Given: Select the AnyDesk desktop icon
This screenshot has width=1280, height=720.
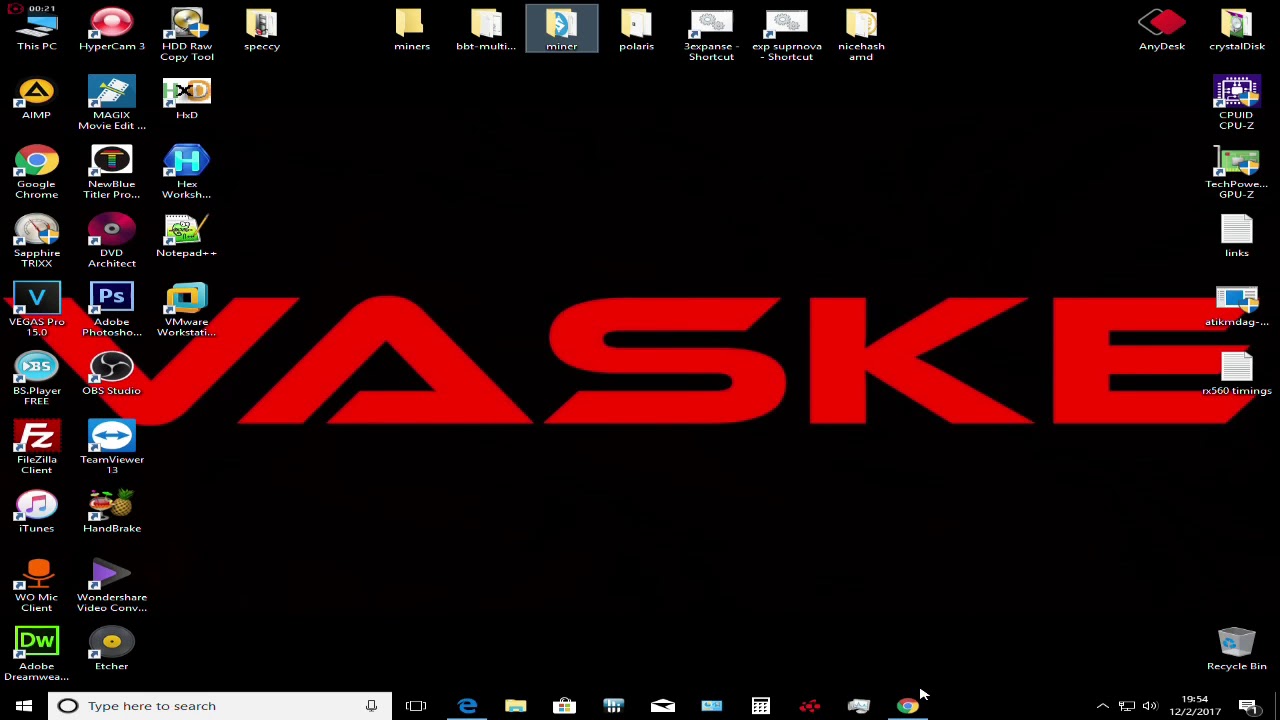Looking at the screenshot, I should pos(1161,30).
